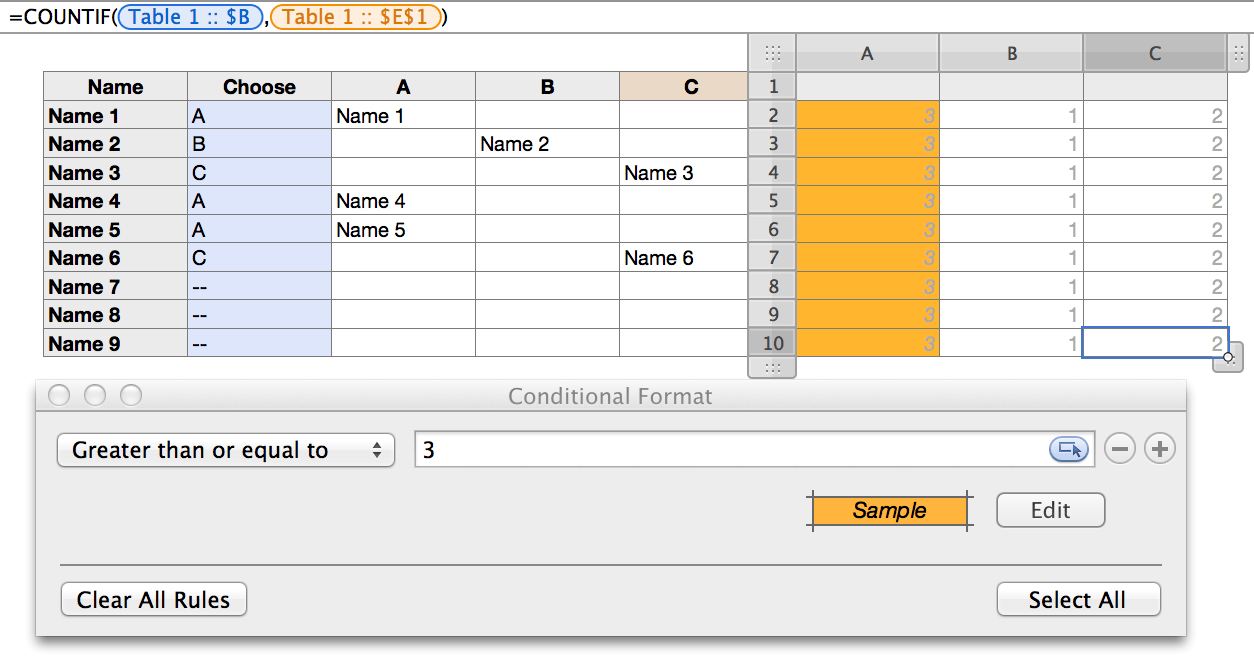1254x670 pixels.
Task: Select column header A in the spreadsheet
Action: (x=866, y=52)
